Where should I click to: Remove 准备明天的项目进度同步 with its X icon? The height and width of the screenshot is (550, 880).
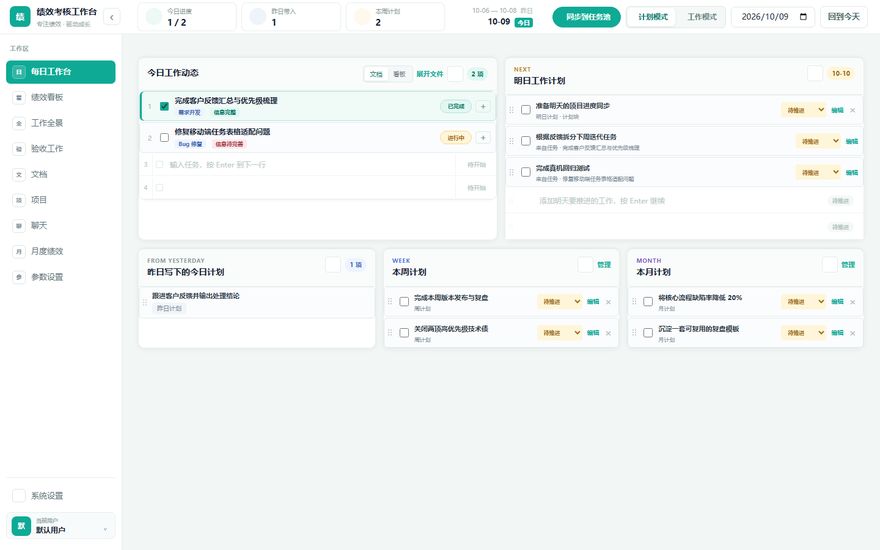(x=852, y=110)
